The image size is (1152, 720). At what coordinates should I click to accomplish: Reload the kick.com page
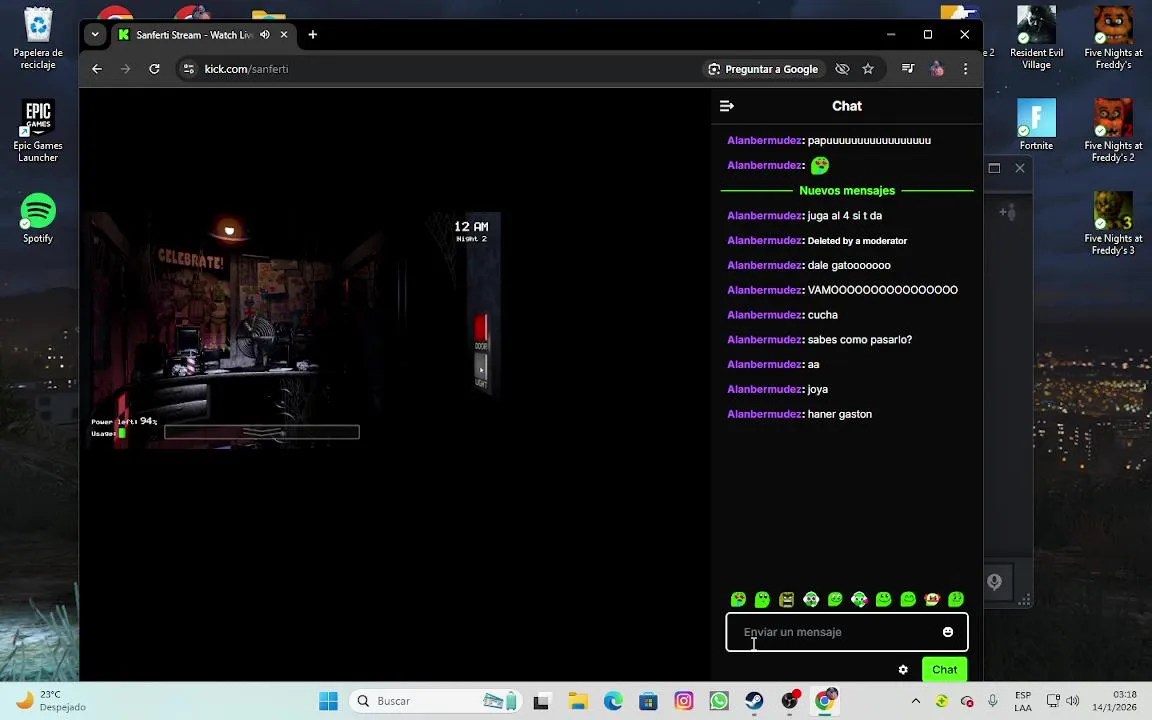click(x=154, y=69)
